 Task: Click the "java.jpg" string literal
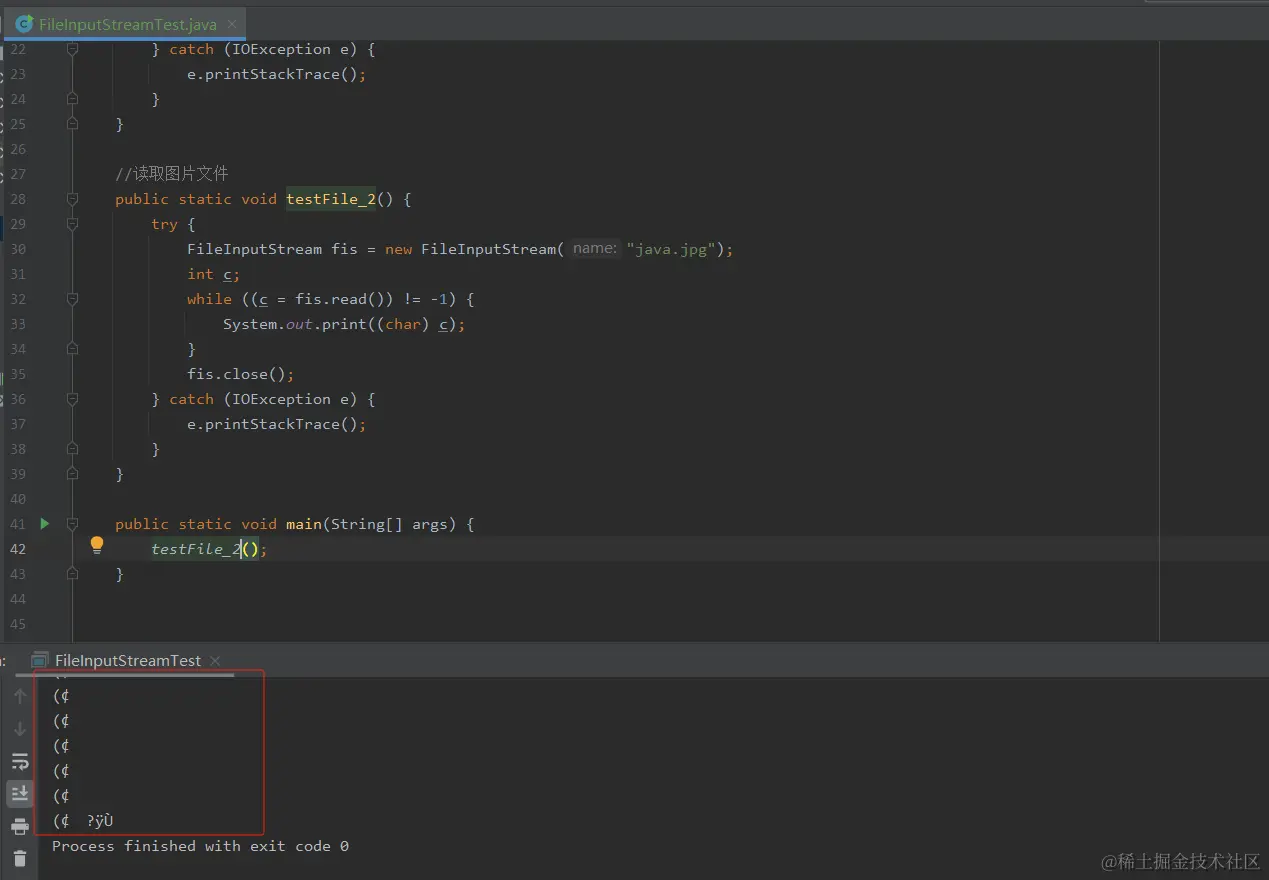pos(671,249)
